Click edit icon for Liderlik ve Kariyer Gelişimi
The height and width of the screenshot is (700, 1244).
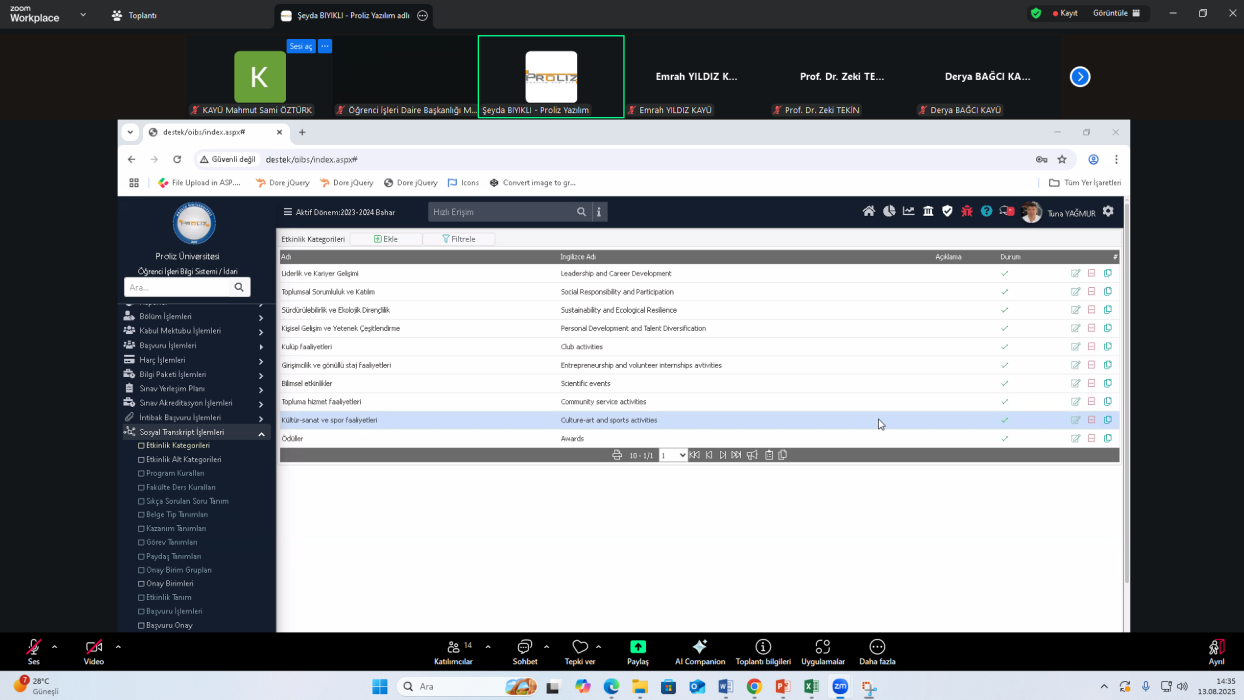point(1075,273)
